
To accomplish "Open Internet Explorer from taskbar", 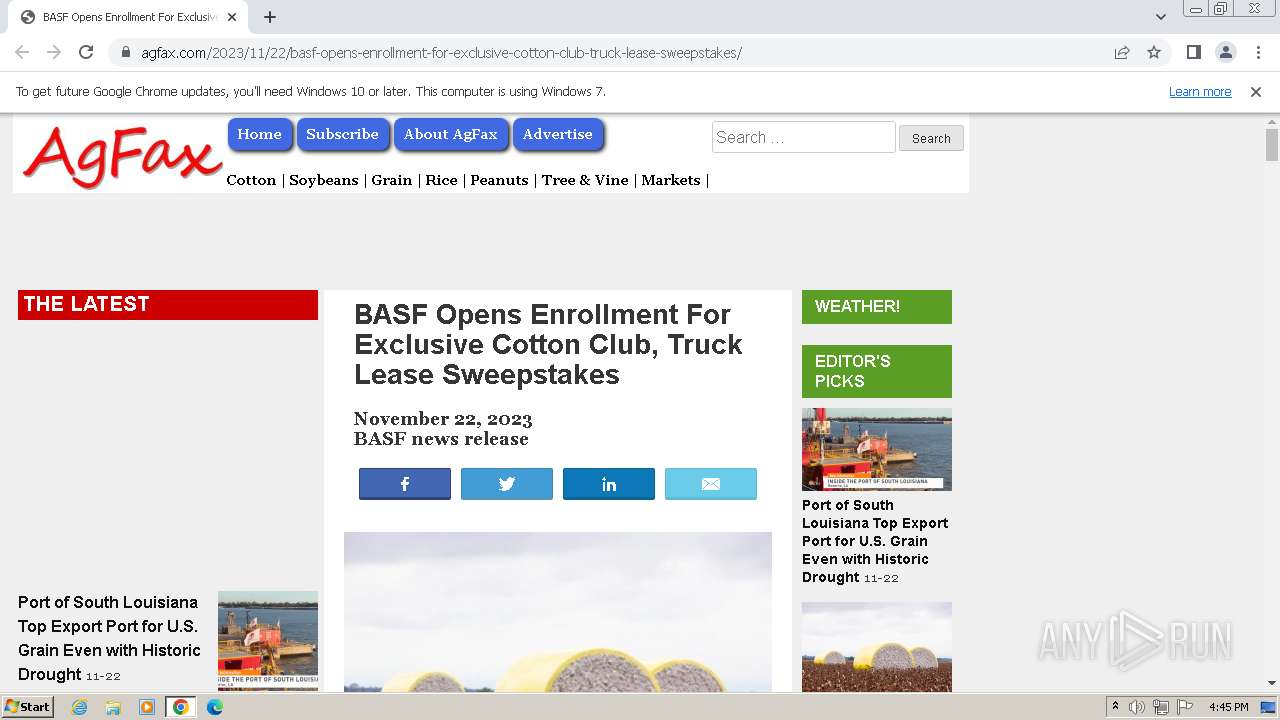I will [x=80, y=707].
